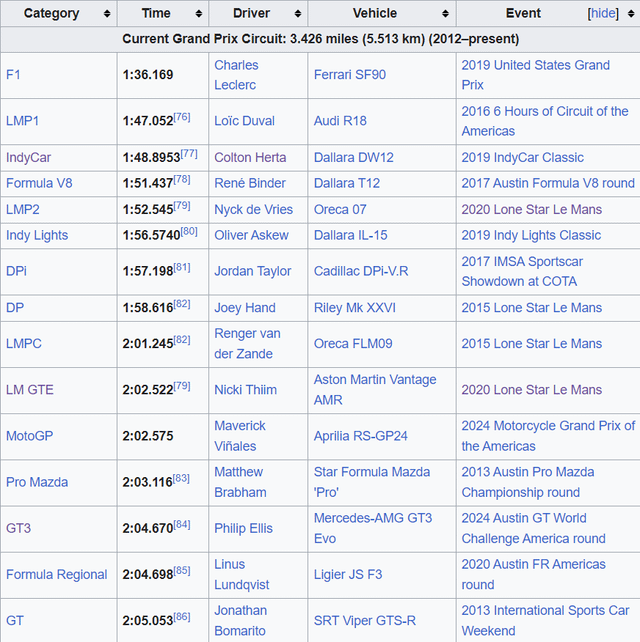640x642 pixels.
Task: Open reference [77] next to 1:48.8953
Action: click(189, 154)
